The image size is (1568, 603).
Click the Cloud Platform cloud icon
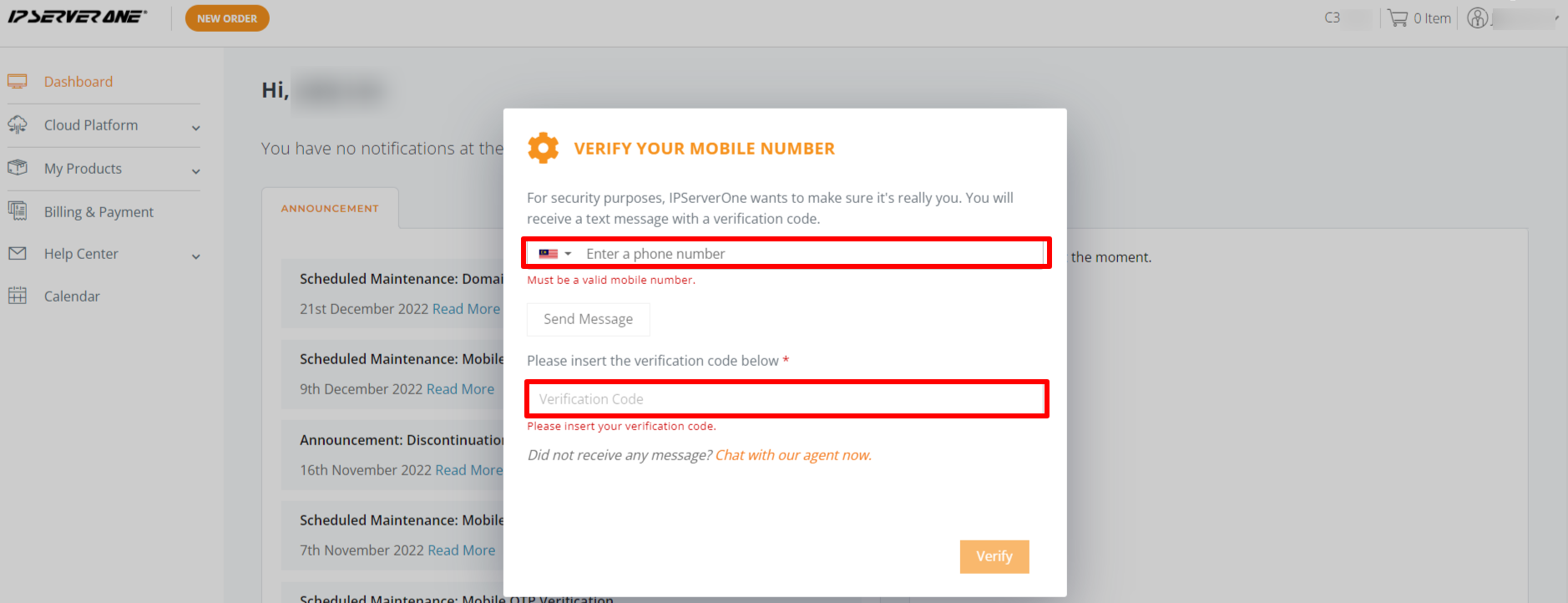(x=18, y=125)
